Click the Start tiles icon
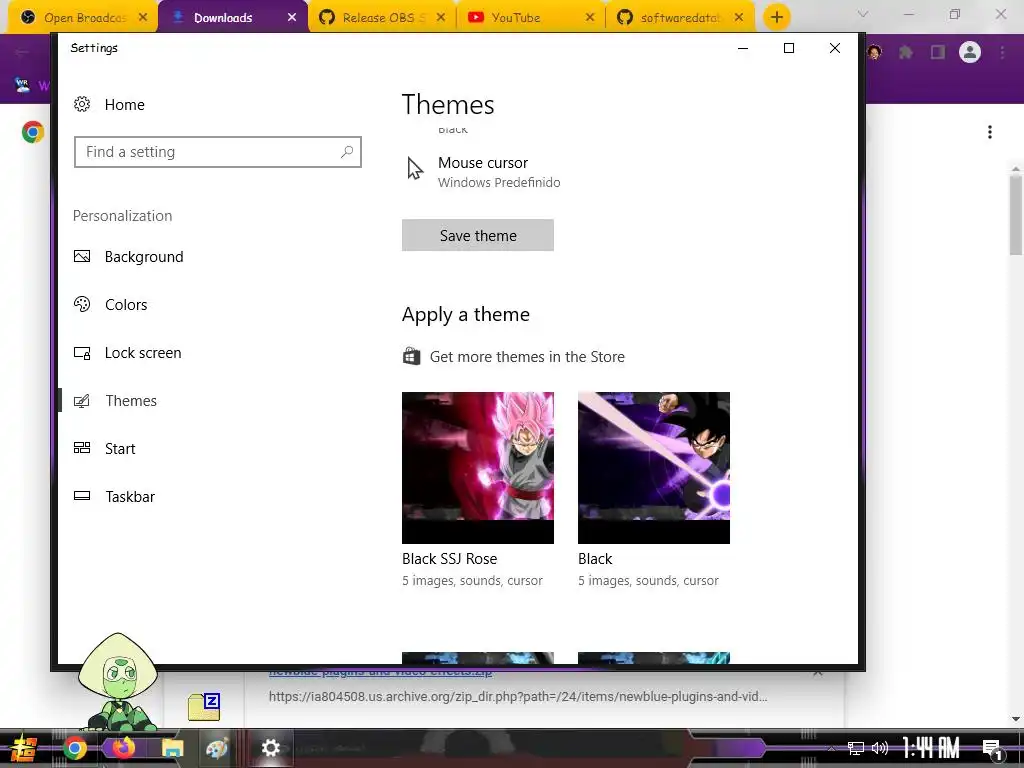Image resolution: width=1024 pixels, height=768 pixels. pyautogui.click(x=82, y=448)
